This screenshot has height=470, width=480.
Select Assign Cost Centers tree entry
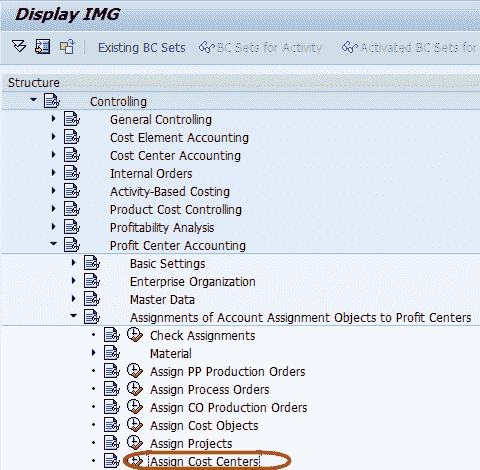coord(204,462)
